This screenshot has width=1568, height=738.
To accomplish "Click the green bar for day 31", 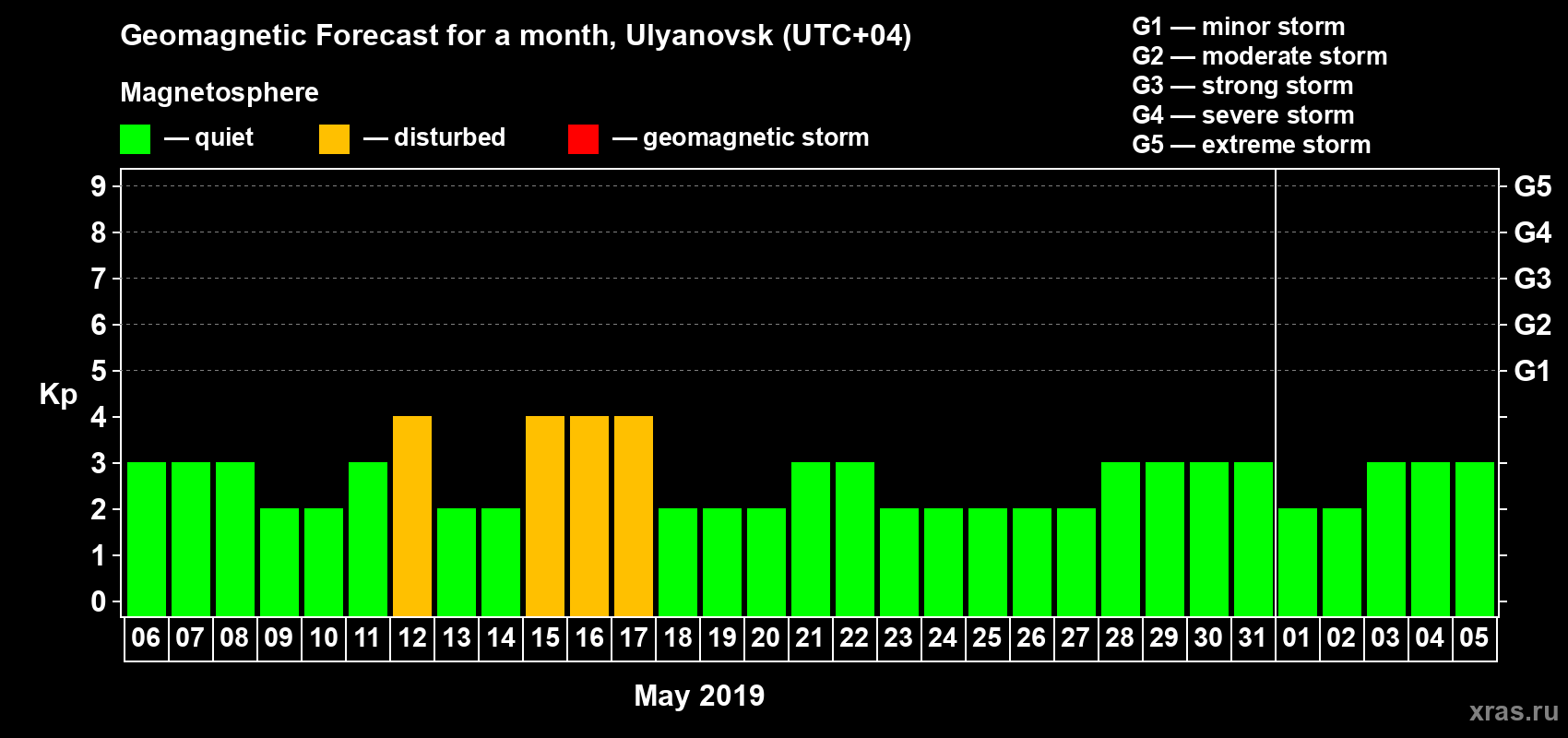I will 1253,539.
